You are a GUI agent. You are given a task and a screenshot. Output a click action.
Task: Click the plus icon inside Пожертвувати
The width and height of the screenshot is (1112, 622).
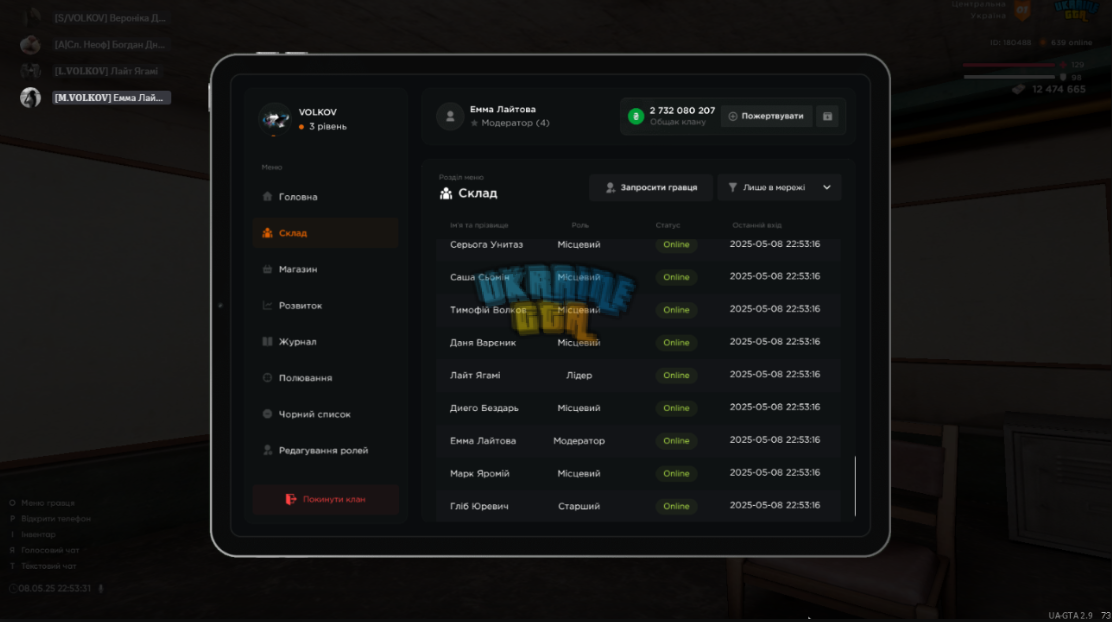coord(733,116)
